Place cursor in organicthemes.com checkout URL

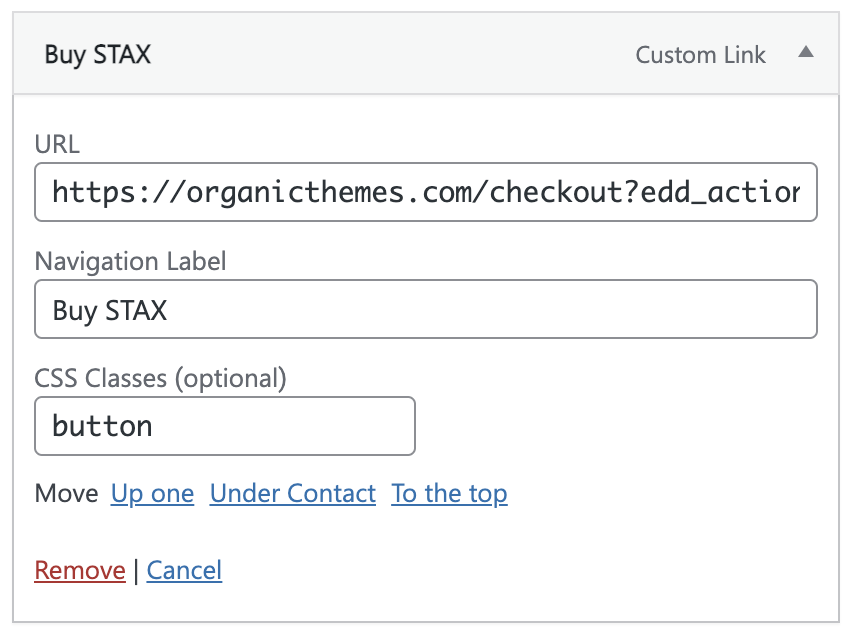click(x=426, y=192)
